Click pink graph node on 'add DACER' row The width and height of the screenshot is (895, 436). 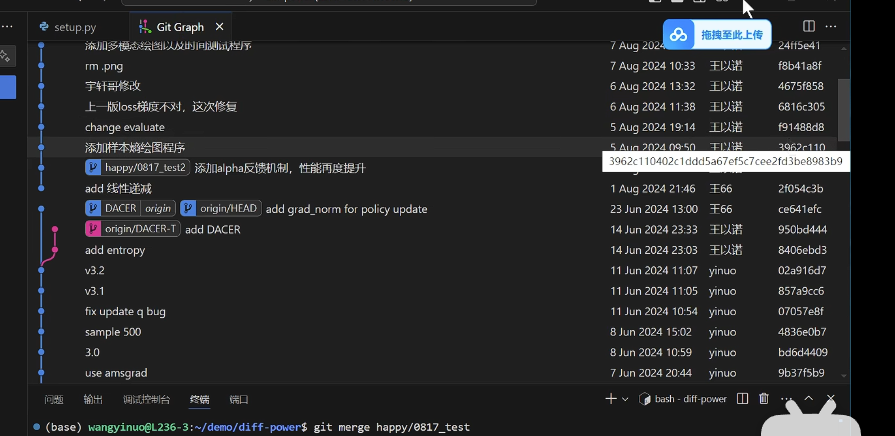(55, 229)
